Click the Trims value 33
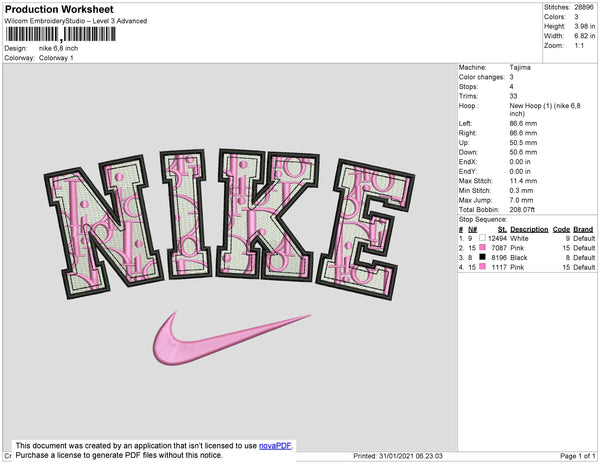600x464 pixels. point(513,96)
